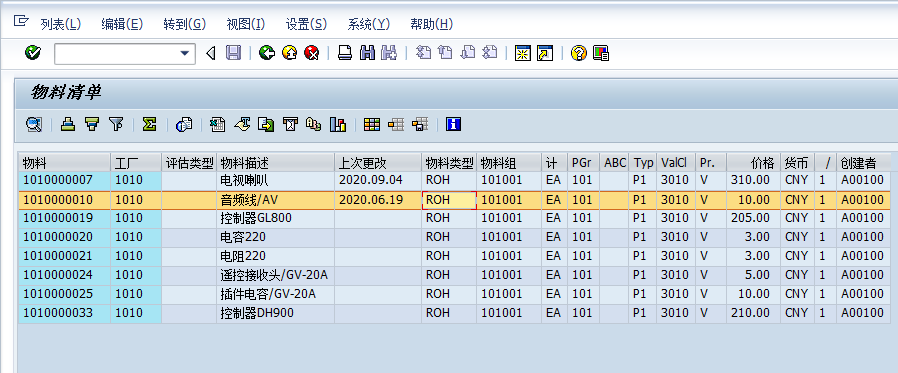
Task: Jump to the first page icon
Action: [x=423, y=53]
